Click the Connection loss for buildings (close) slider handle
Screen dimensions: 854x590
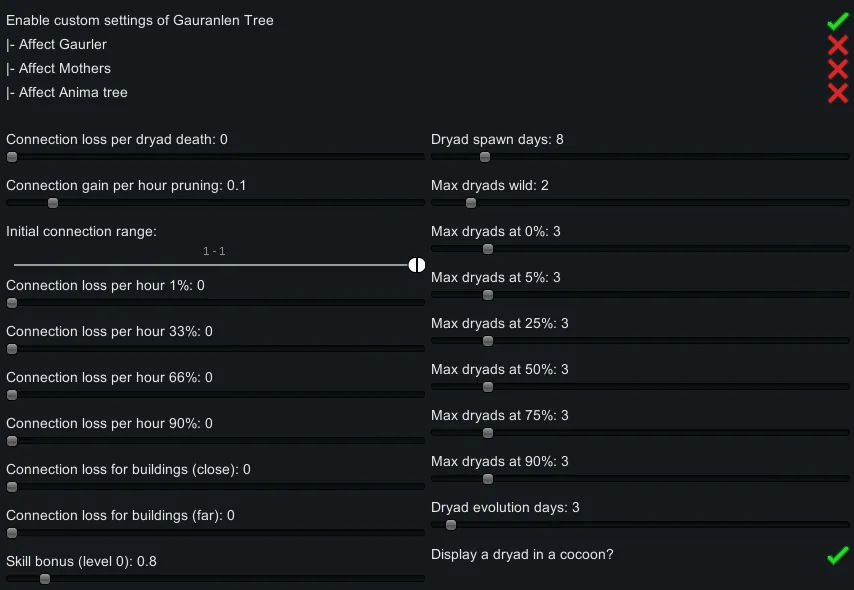12,487
